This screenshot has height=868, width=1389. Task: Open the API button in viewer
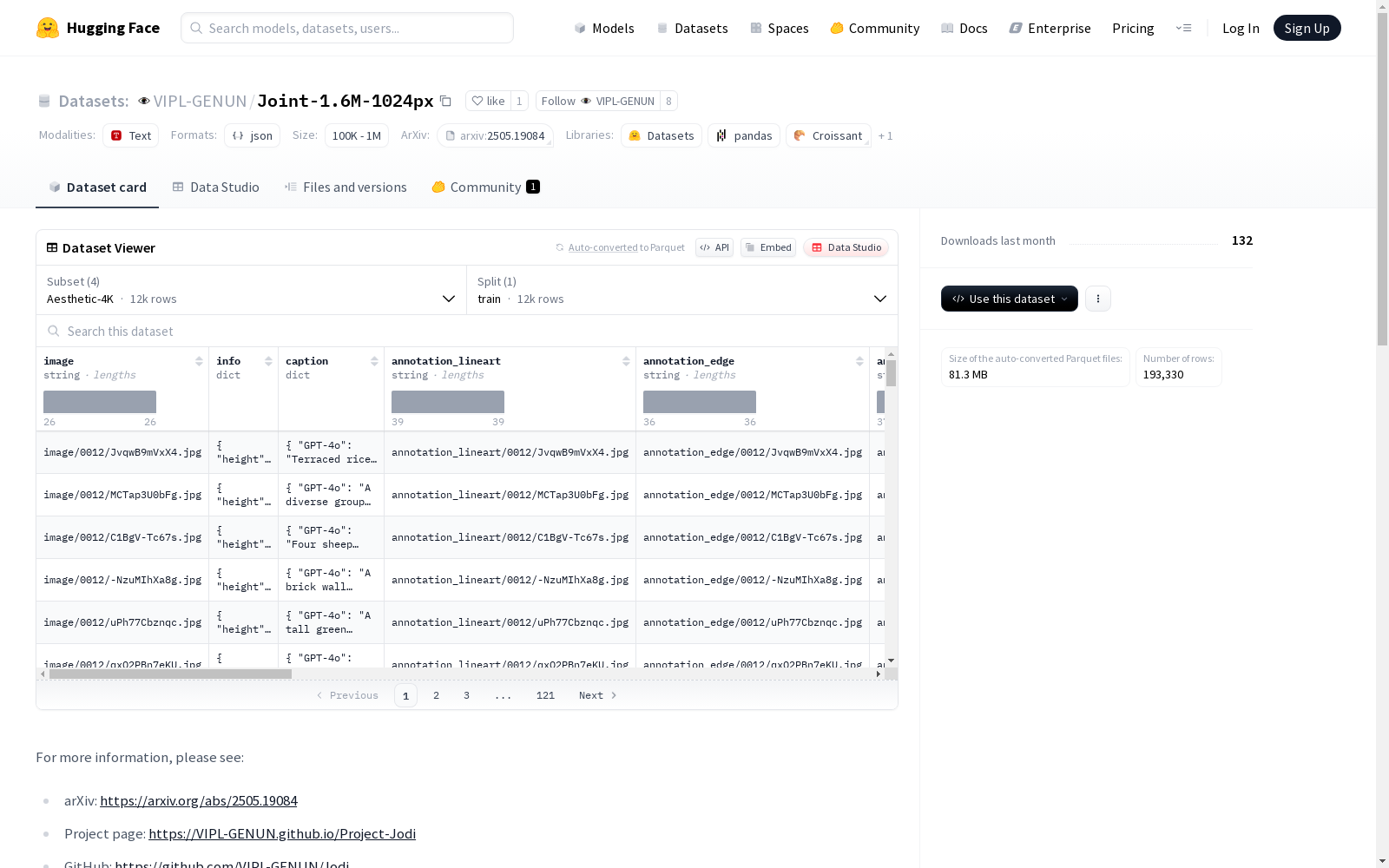[714, 247]
